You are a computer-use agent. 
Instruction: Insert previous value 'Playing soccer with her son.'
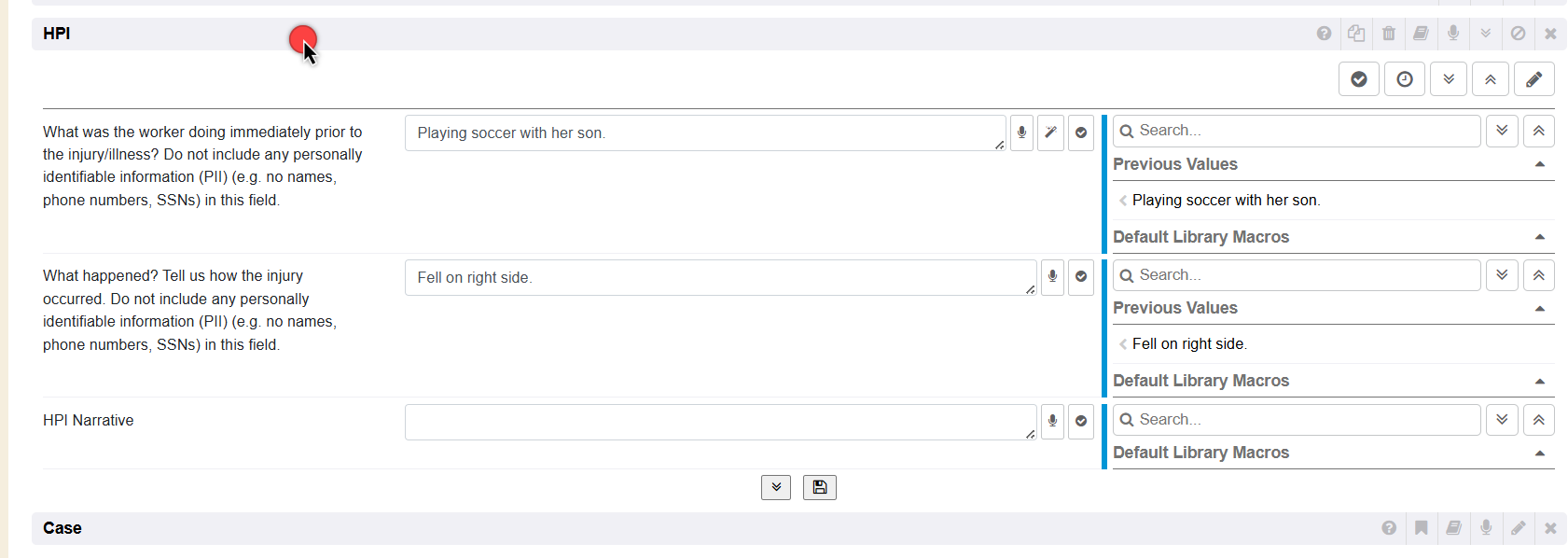coord(1225,201)
